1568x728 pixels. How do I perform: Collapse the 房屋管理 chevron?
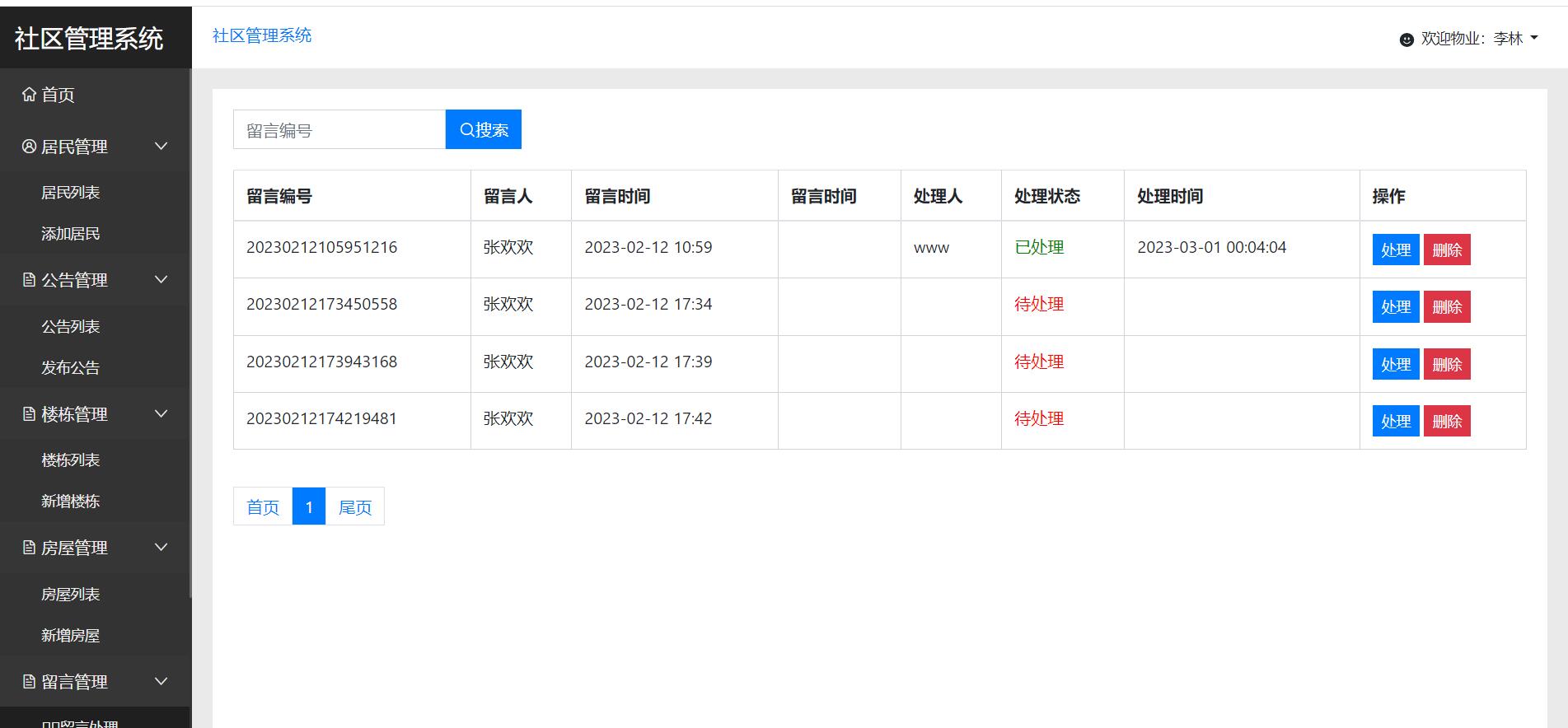click(x=161, y=547)
